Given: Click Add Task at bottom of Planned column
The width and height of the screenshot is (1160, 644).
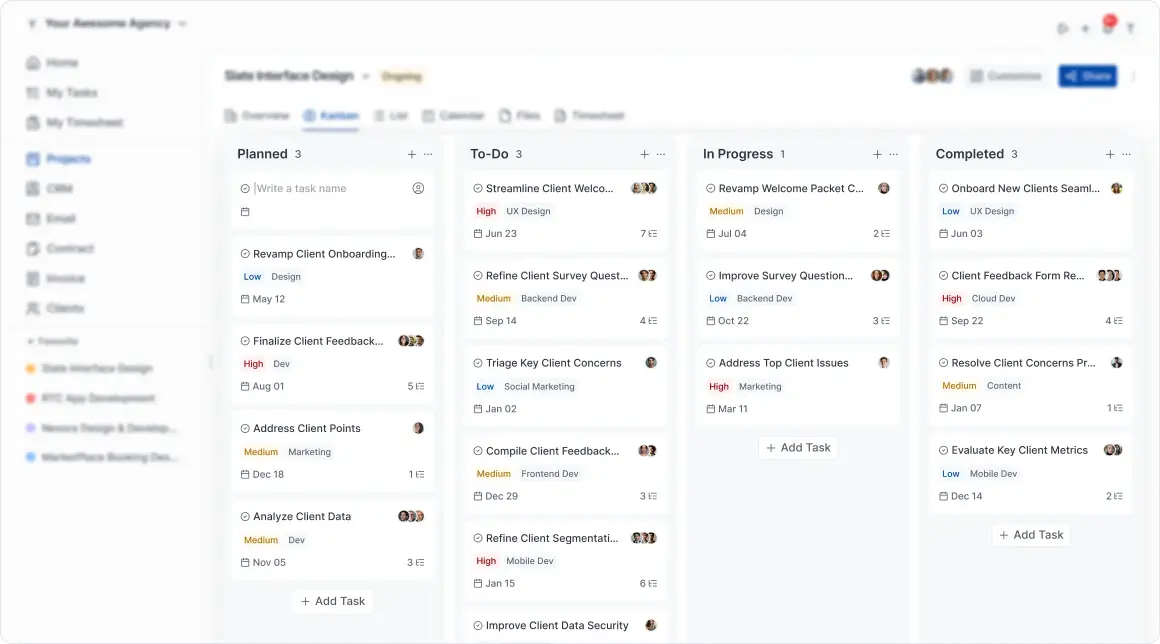Looking at the screenshot, I should point(333,602).
